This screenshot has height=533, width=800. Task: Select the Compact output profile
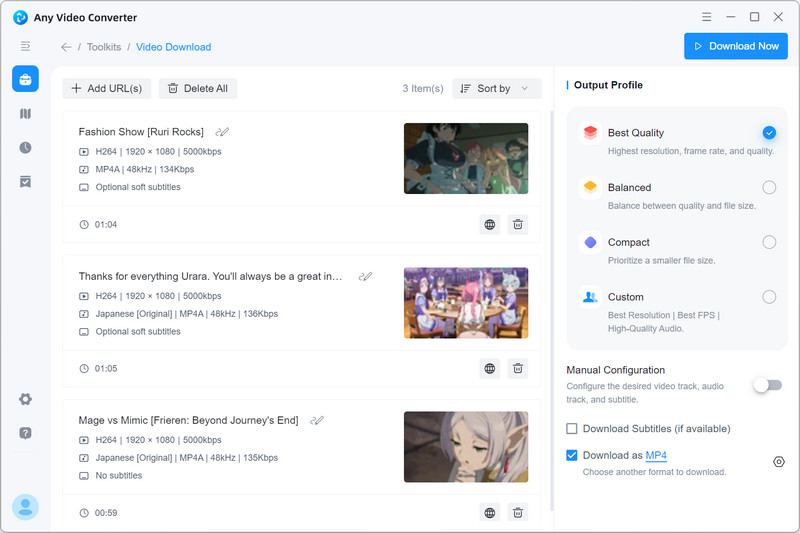[768, 242]
